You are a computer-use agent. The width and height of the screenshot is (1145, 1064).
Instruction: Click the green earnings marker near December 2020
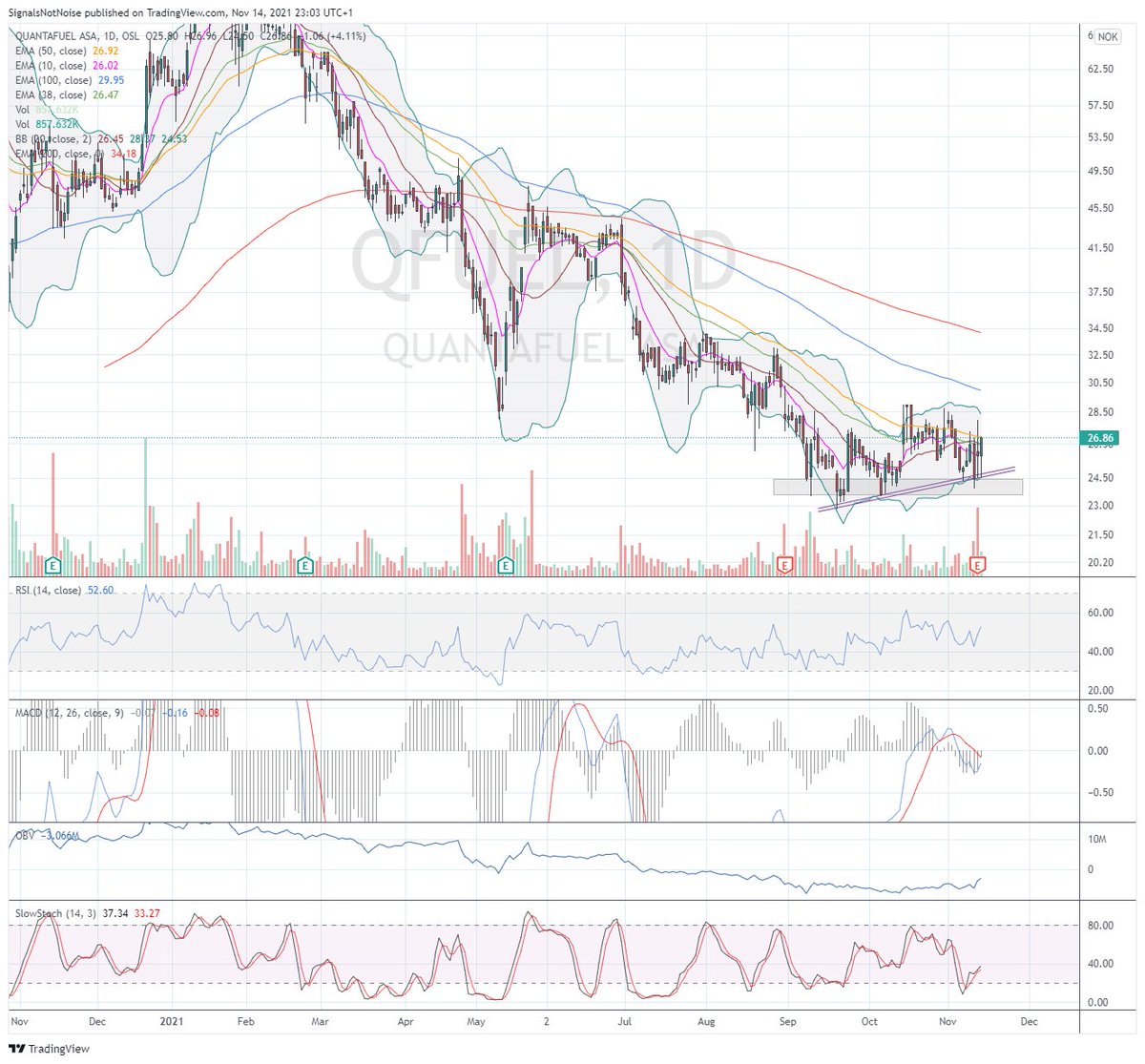point(54,565)
